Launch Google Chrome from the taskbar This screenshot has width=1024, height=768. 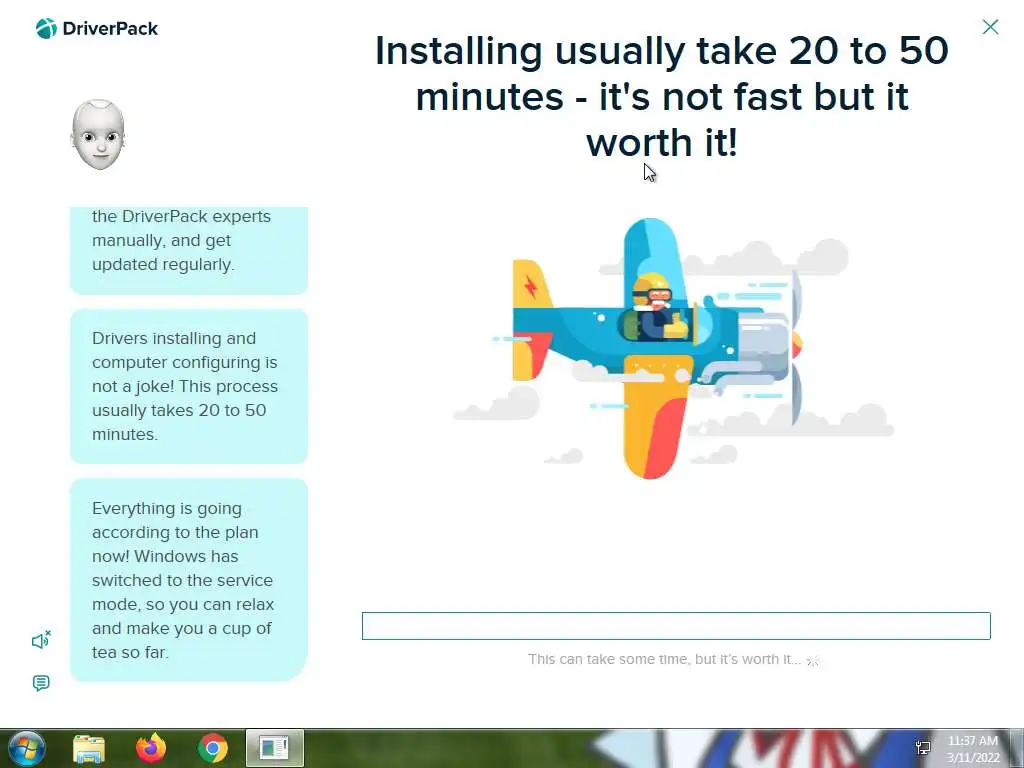click(213, 748)
